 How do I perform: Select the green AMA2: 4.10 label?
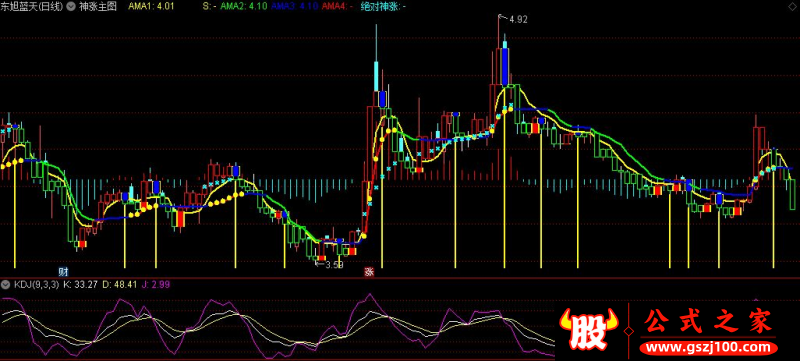click(x=242, y=7)
